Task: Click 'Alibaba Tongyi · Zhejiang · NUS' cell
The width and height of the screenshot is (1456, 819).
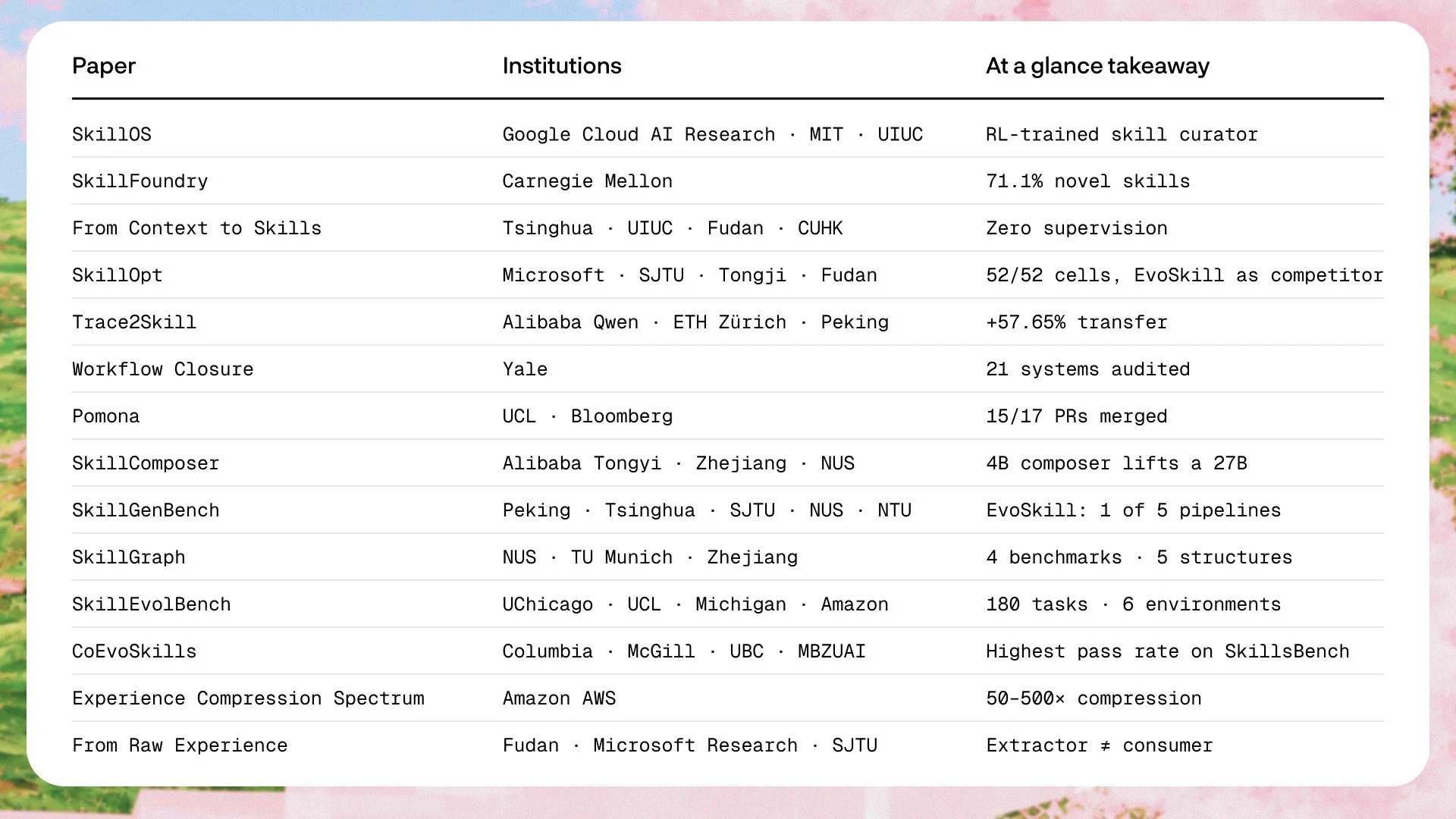Action: click(x=678, y=463)
